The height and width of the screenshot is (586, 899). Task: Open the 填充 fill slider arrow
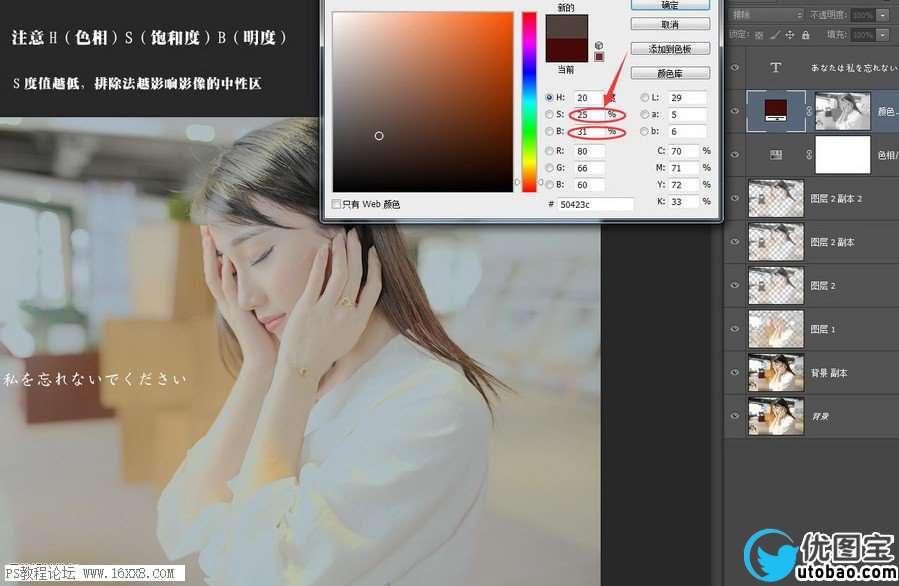[884, 35]
